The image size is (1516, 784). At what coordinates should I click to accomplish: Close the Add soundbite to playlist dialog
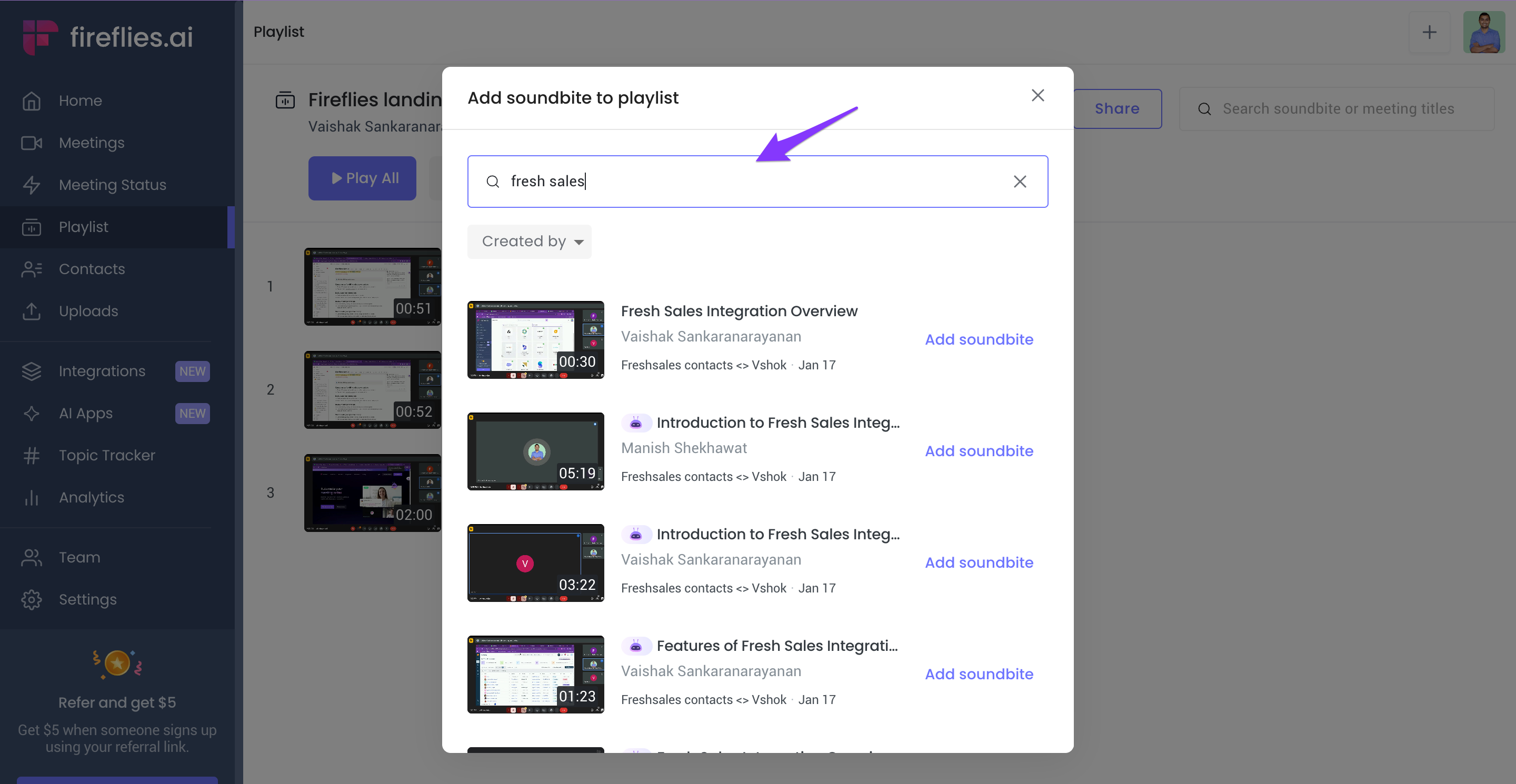click(1038, 95)
